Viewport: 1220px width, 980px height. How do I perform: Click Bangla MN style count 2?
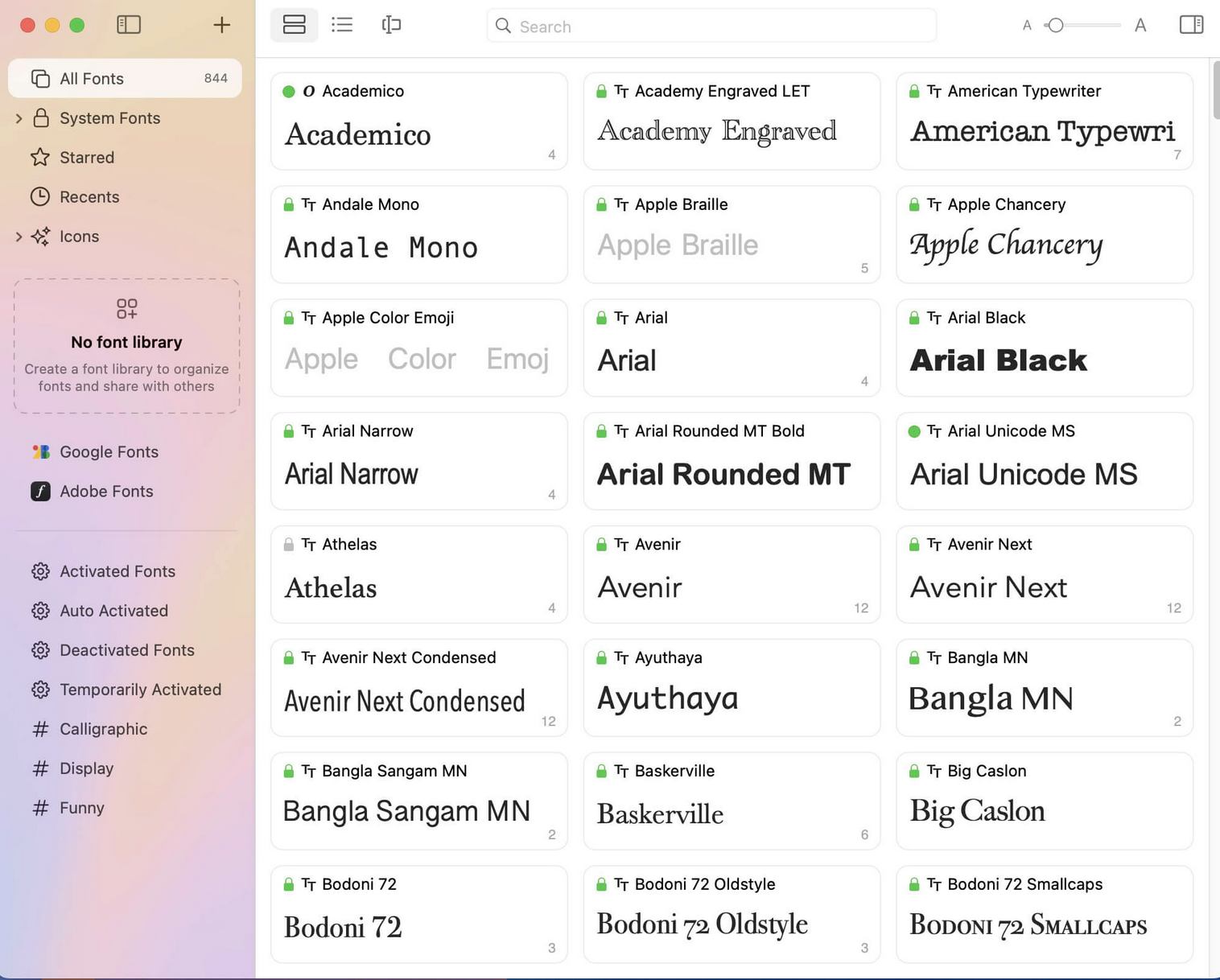point(1177,722)
